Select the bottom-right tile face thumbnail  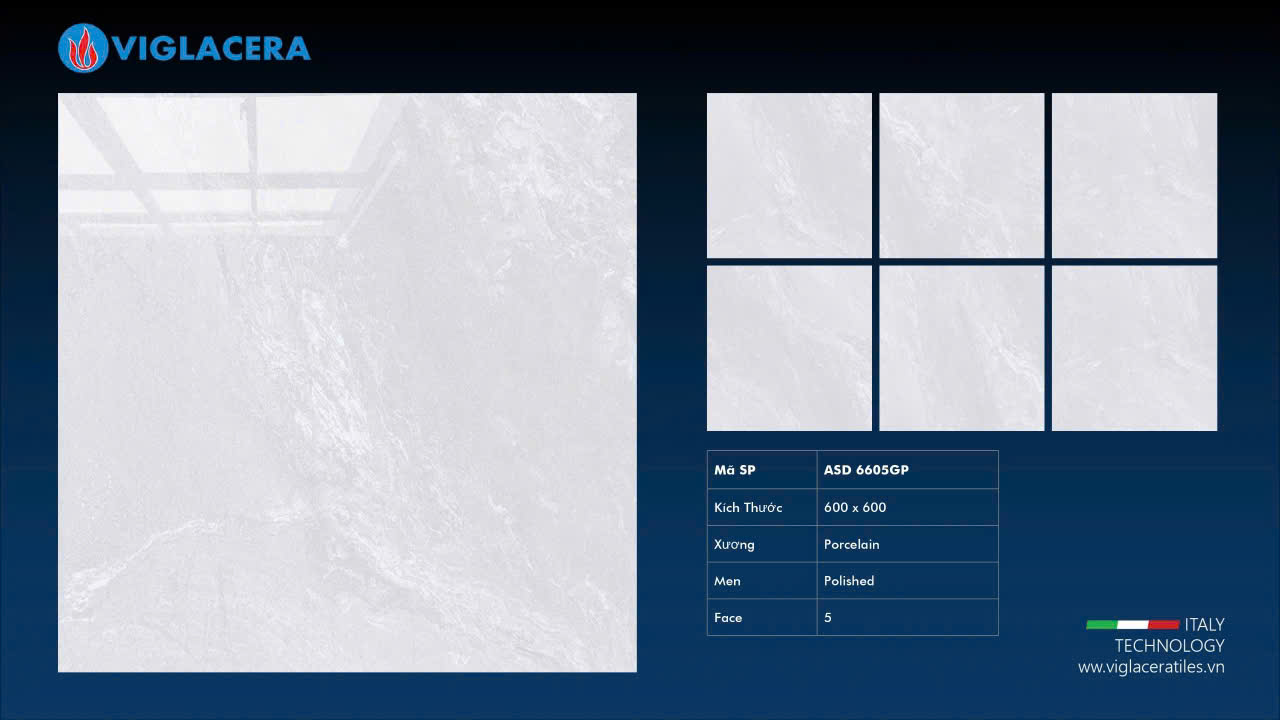(x=1135, y=348)
